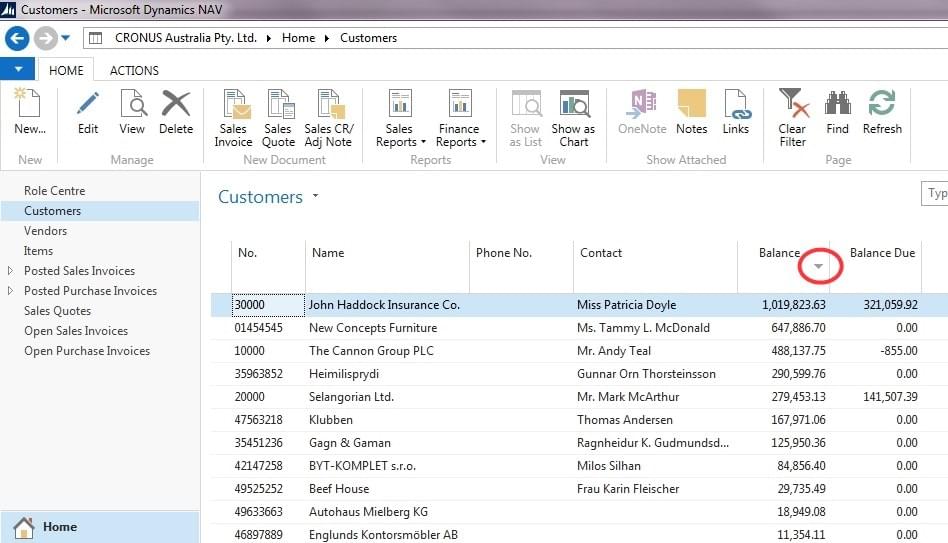Expand the breadcrumb arrow after Home

[x=326, y=39]
